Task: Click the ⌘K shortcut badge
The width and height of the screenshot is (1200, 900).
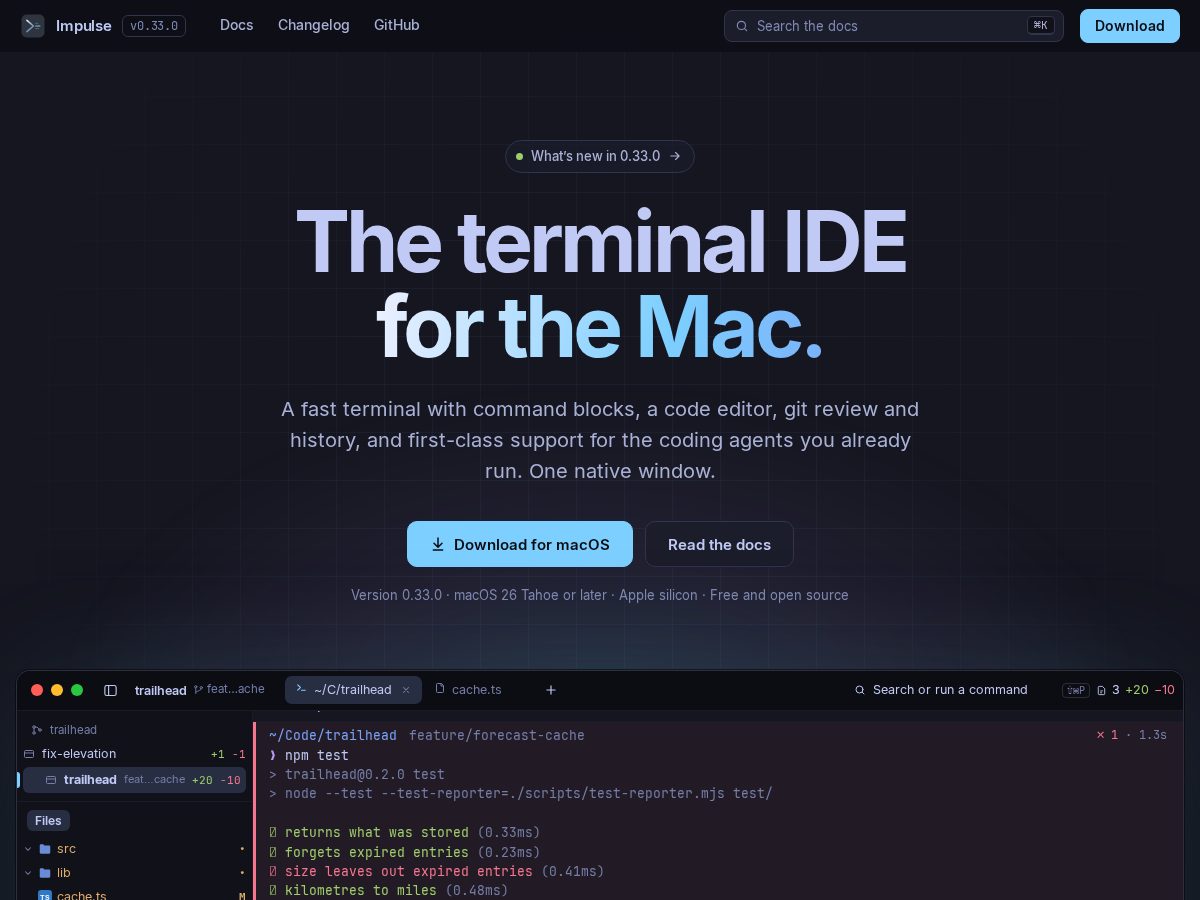Action: (1040, 26)
